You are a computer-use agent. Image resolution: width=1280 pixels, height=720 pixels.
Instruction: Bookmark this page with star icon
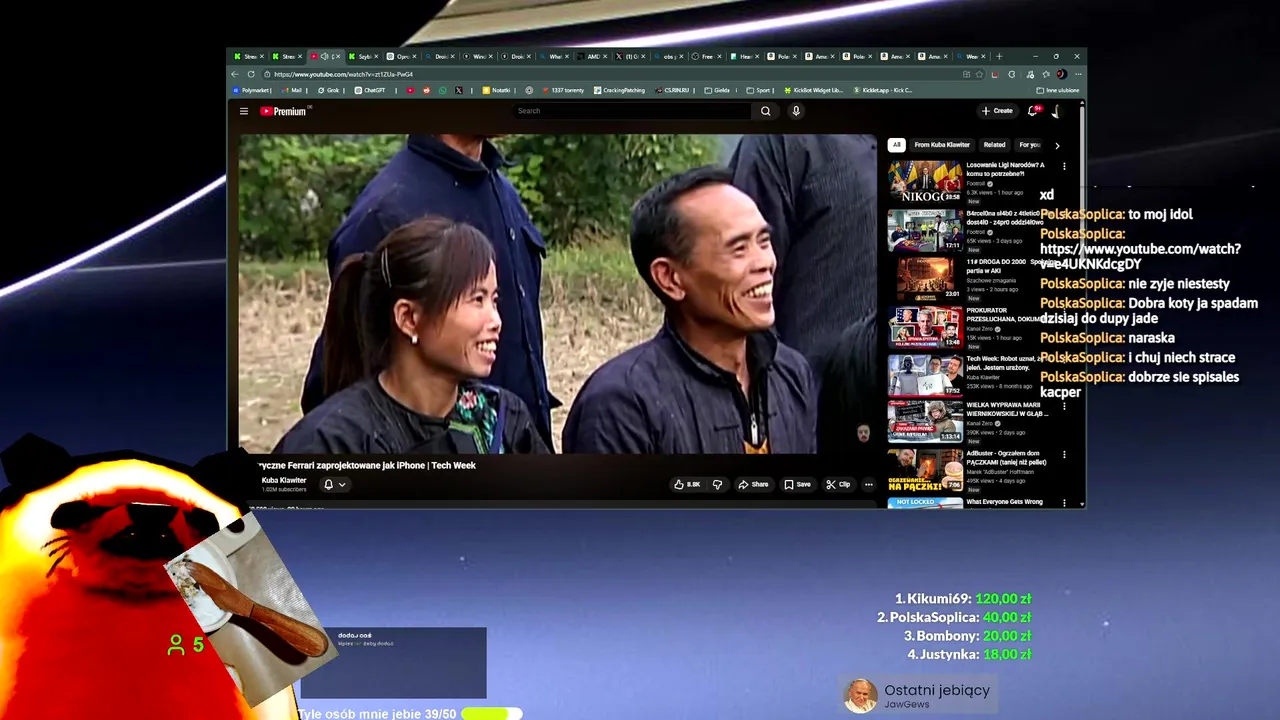pyautogui.click(x=979, y=74)
